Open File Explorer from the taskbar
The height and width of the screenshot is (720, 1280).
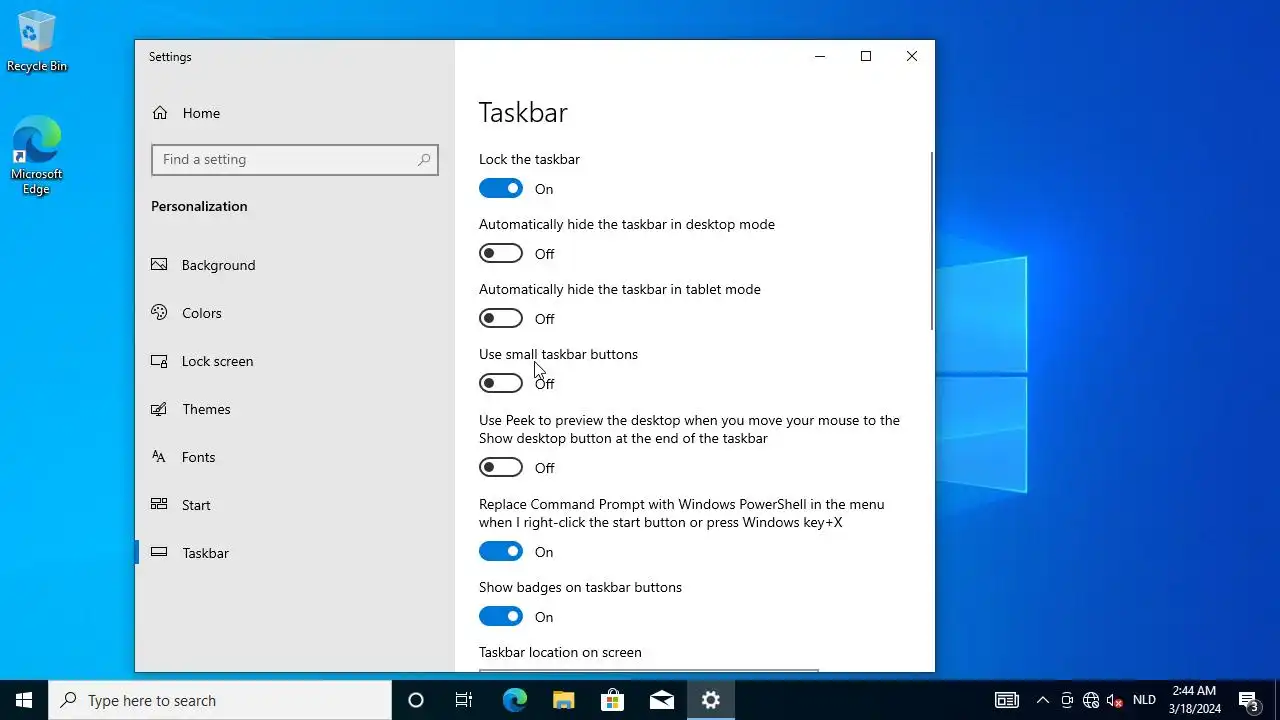563,700
